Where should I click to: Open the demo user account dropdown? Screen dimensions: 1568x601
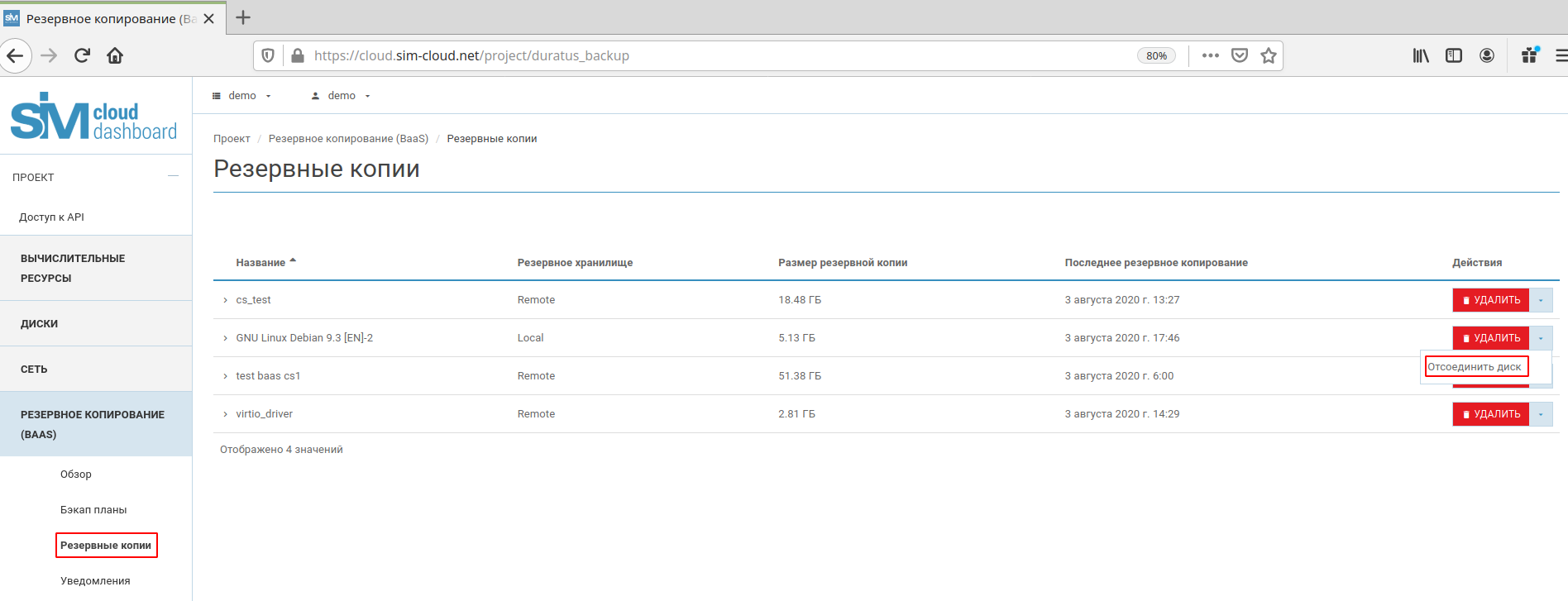(341, 96)
